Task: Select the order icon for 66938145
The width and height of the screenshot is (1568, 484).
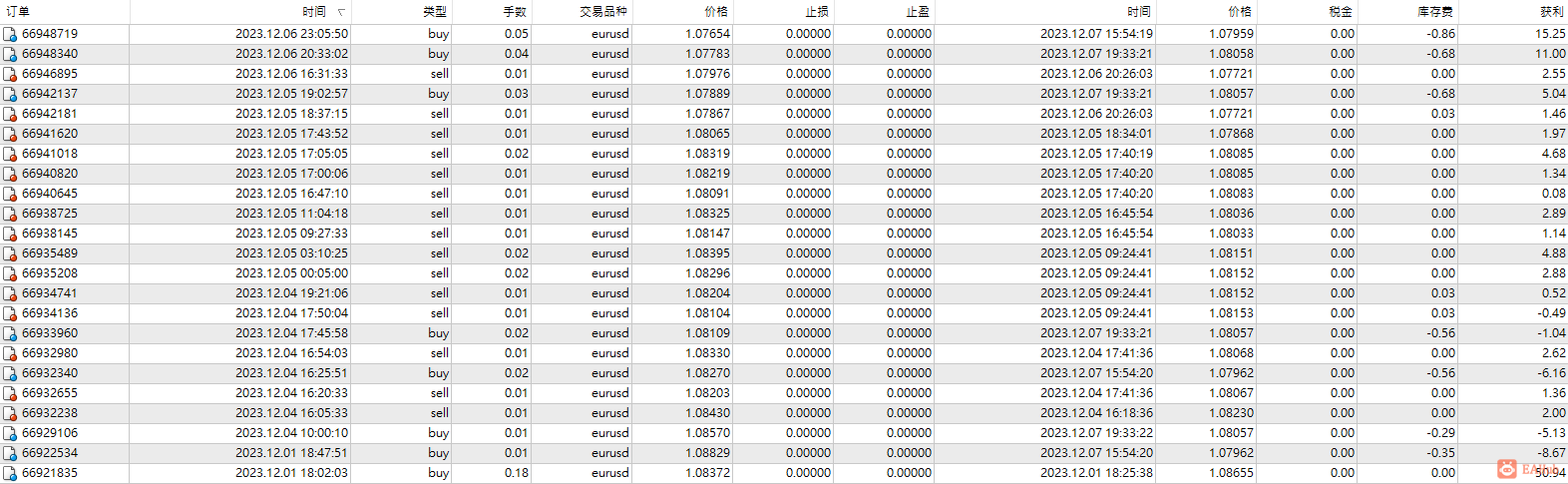Action: (x=10, y=234)
